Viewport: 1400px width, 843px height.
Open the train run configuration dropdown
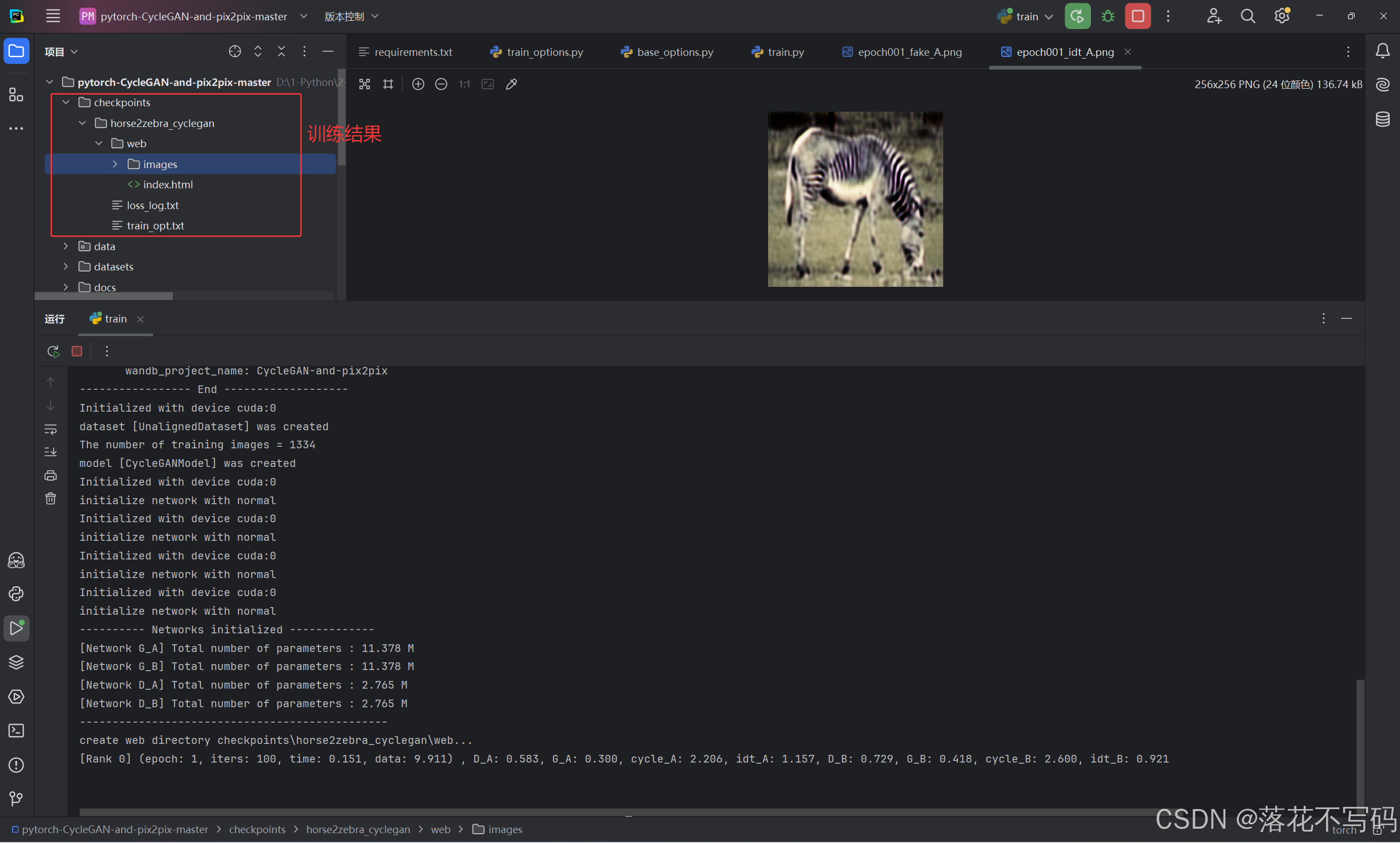pyautogui.click(x=1026, y=16)
